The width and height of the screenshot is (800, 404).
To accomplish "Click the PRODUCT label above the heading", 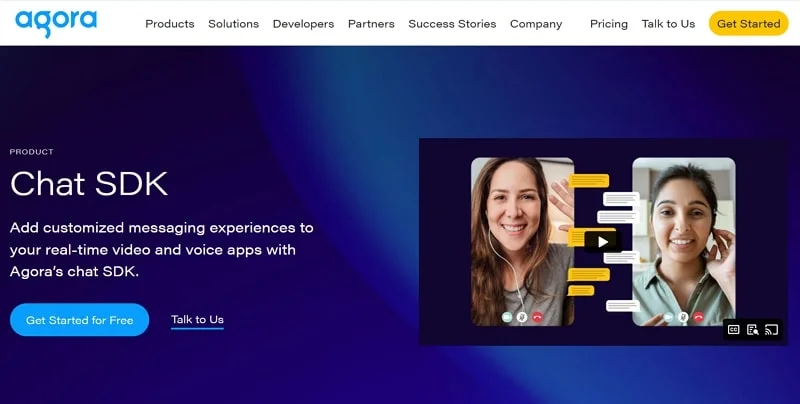I will pyautogui.click(x=32, y=152).
